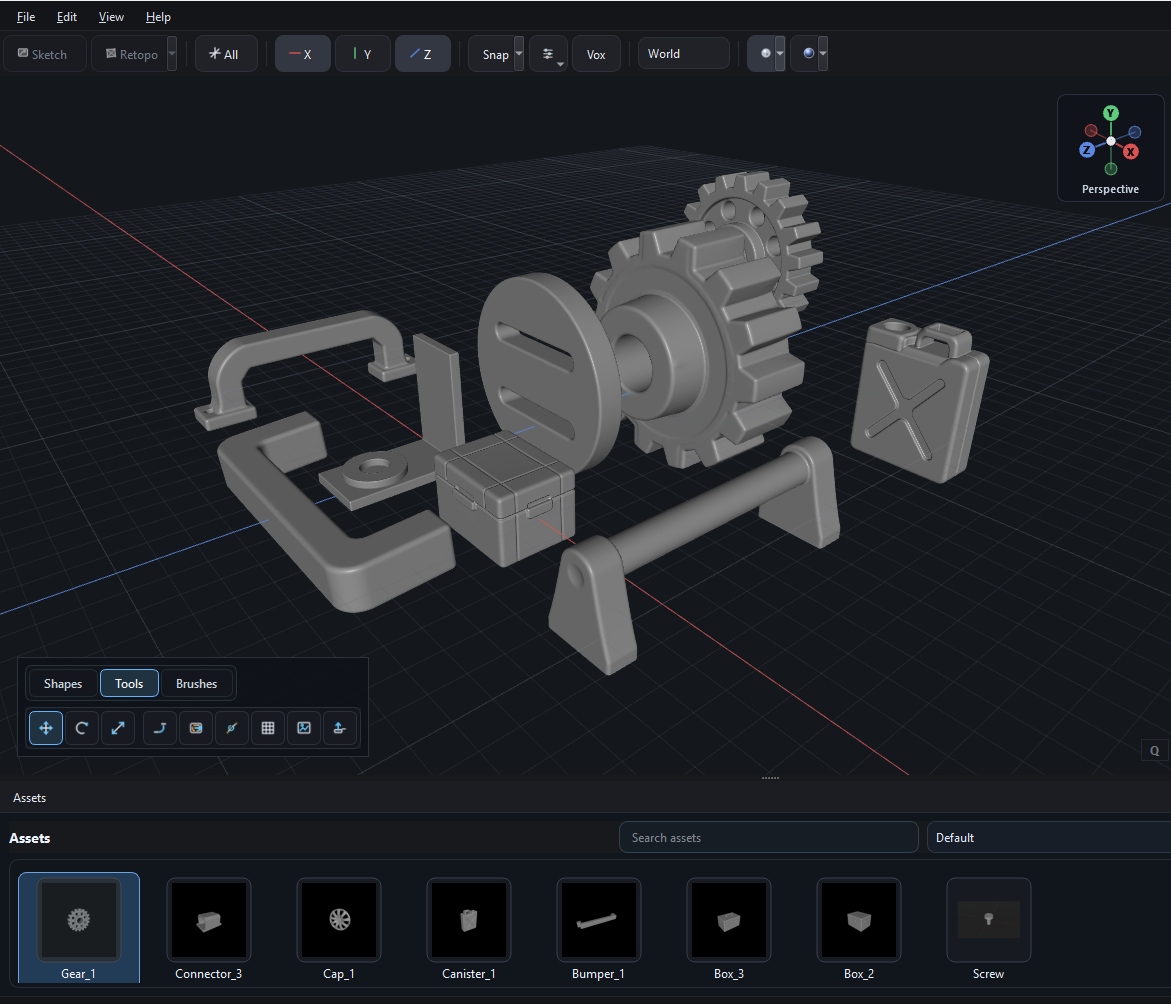This screenshot has height=1004, width=1171.
Task: Click the blue Z axis on gizmo
Action: pos(1087,149)
